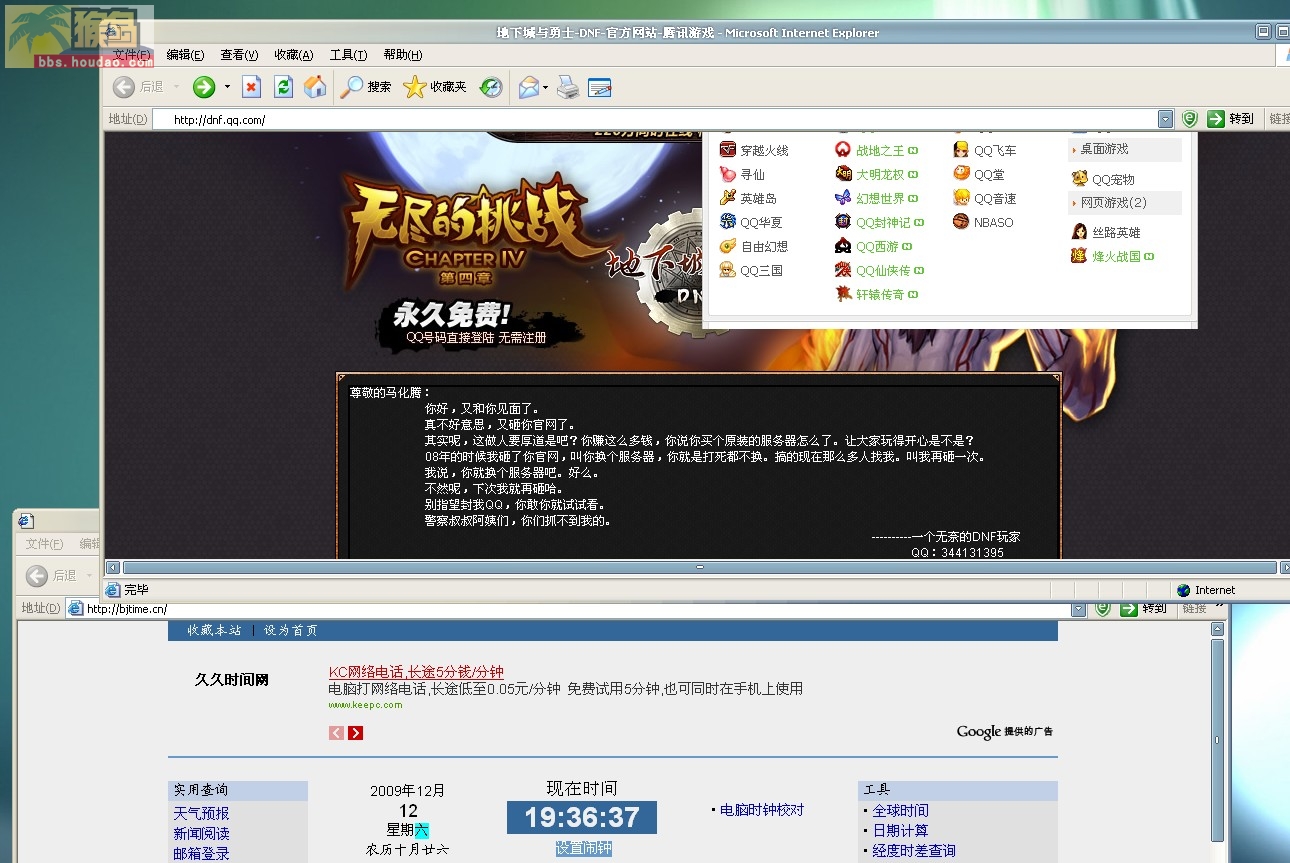Open 帮助(H) menu
The height and width of the screenshot is (863, 1290).
click(403, 55)
